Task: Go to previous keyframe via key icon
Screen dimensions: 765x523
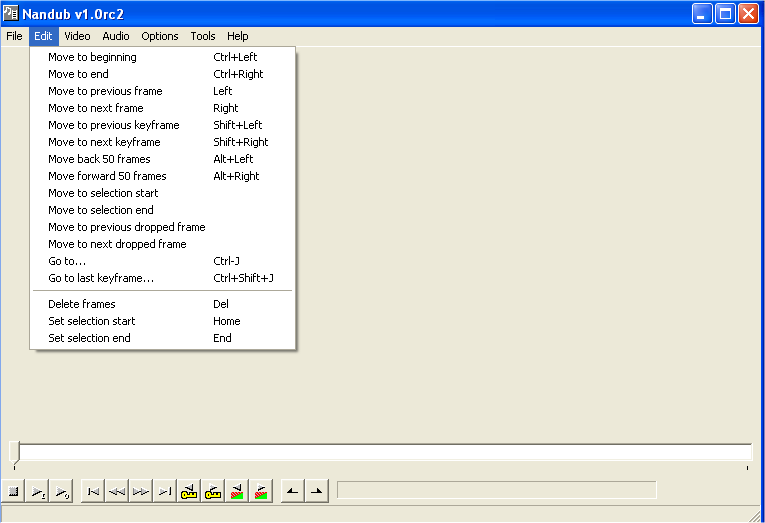Action: (188, 491)
